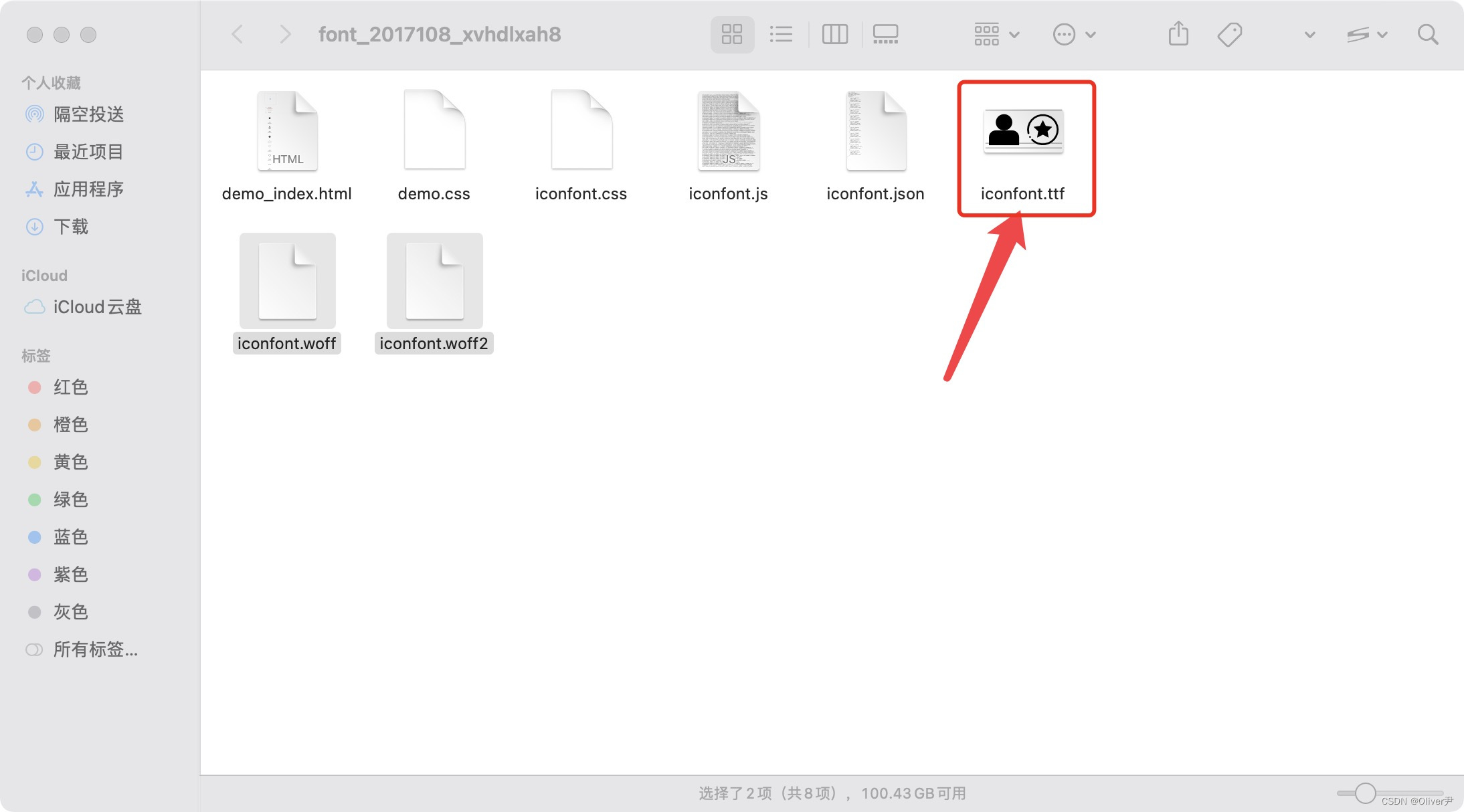1464x812 pixels.
Task: Click the iconfont.json file name
Action: click(x=875, y=194)
